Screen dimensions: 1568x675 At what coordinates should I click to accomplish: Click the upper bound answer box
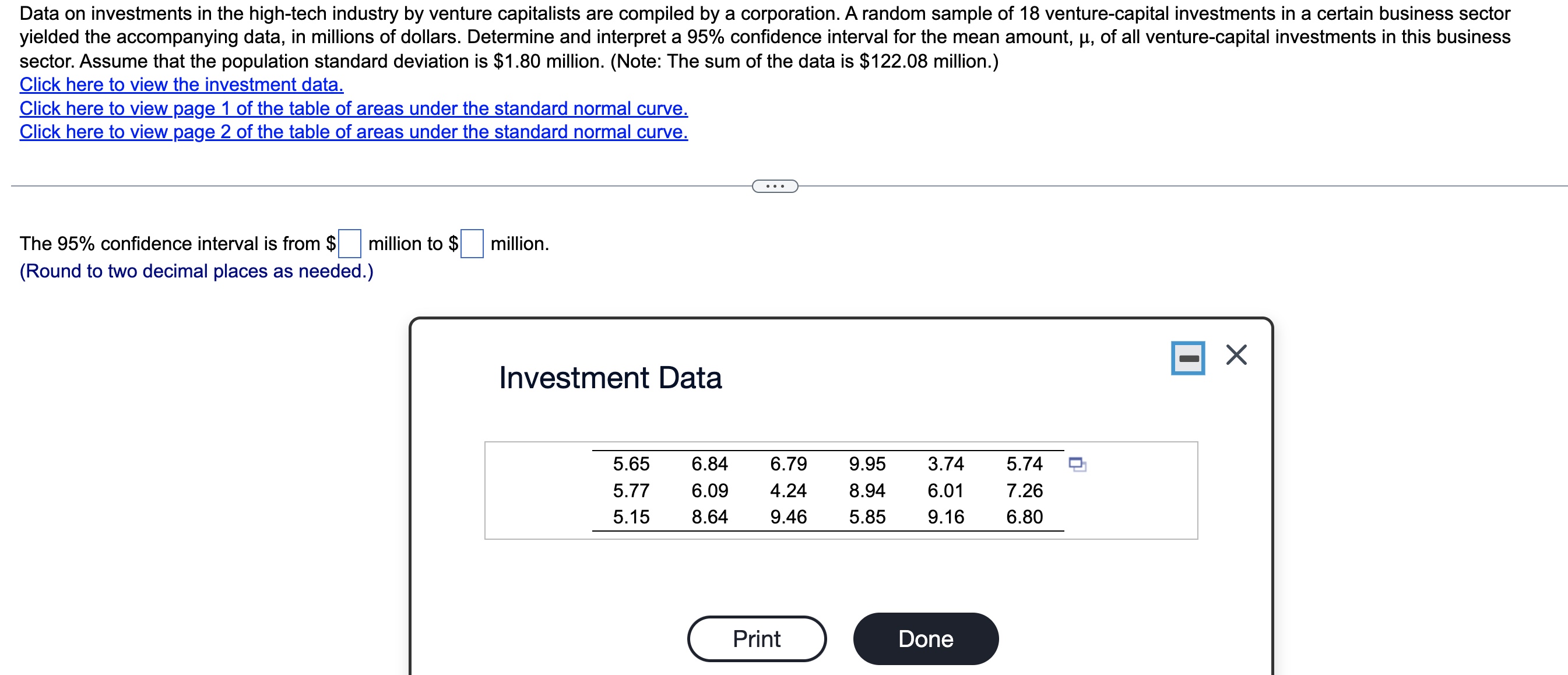coord(472,244)
